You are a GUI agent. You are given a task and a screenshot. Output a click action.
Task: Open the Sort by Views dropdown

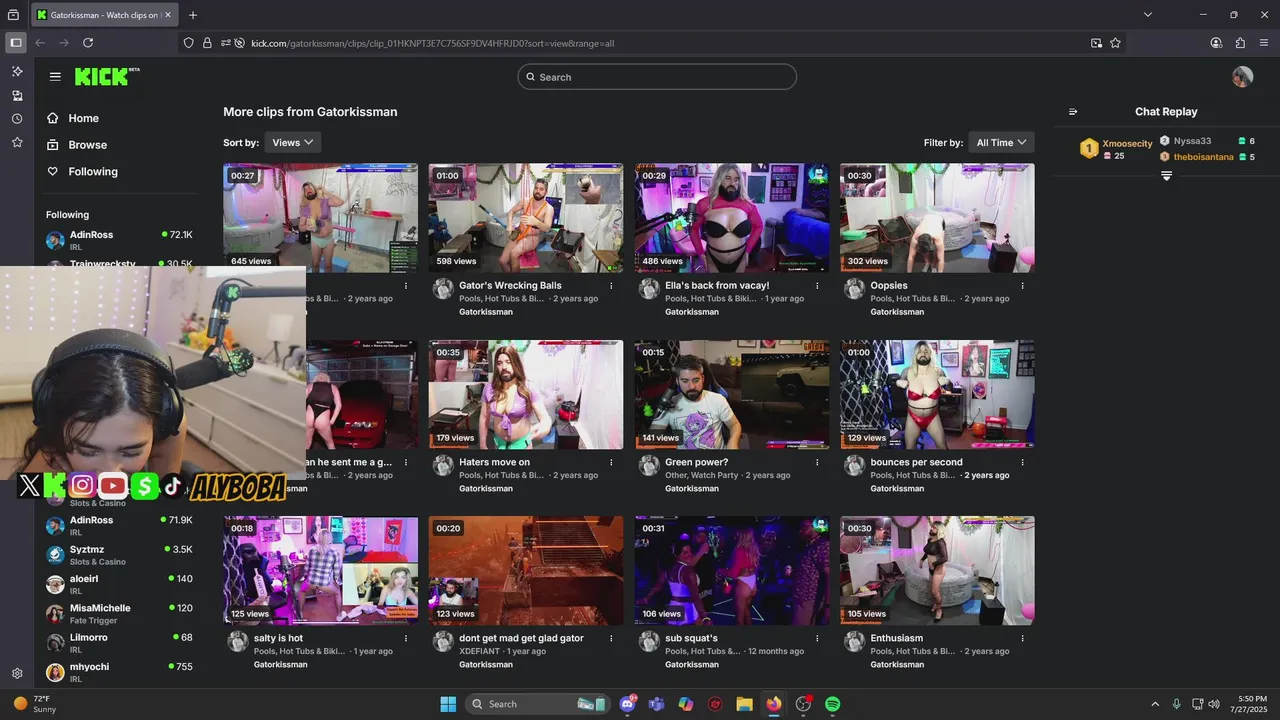[293, 143]
